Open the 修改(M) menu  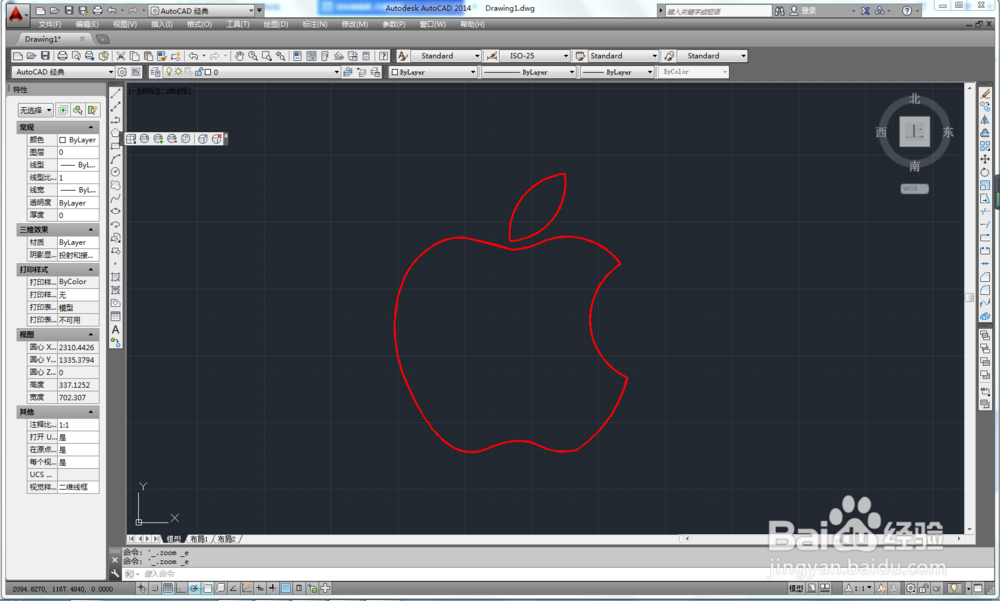tap(355, 24)
